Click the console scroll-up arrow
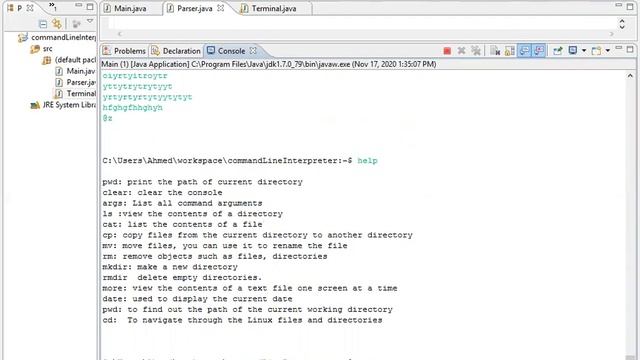 (x=630, y=76)
